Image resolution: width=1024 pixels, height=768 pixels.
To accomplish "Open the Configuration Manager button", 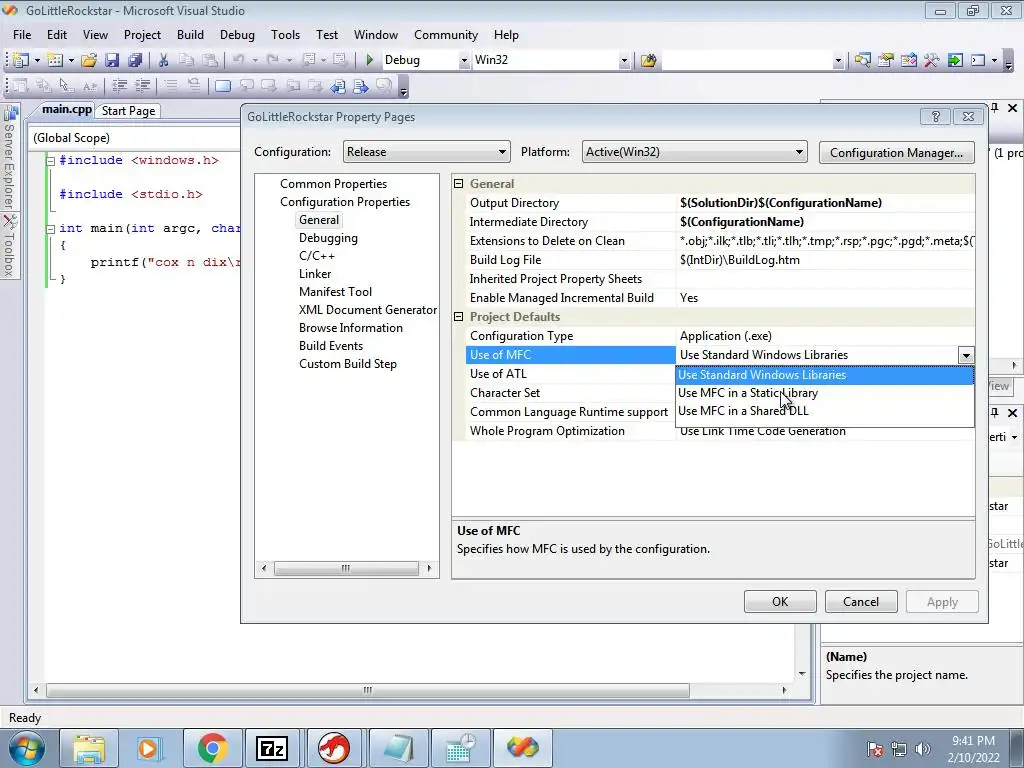I will coord(896,153).
